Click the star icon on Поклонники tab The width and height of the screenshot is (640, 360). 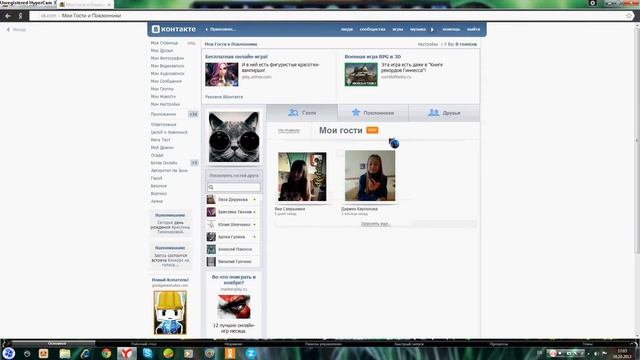click(356, 112)
